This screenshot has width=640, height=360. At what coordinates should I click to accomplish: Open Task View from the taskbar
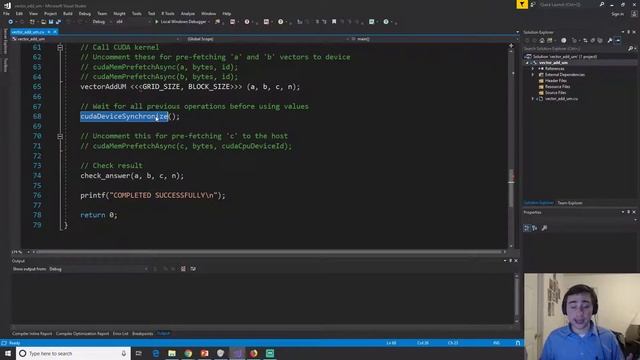(139, 353)
